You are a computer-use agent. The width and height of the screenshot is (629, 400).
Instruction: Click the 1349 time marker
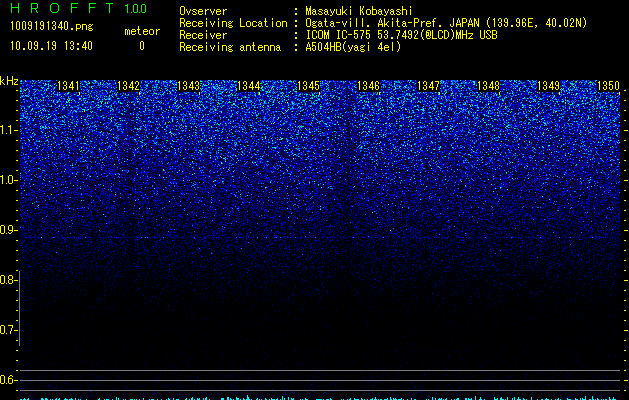pos(548,86)
